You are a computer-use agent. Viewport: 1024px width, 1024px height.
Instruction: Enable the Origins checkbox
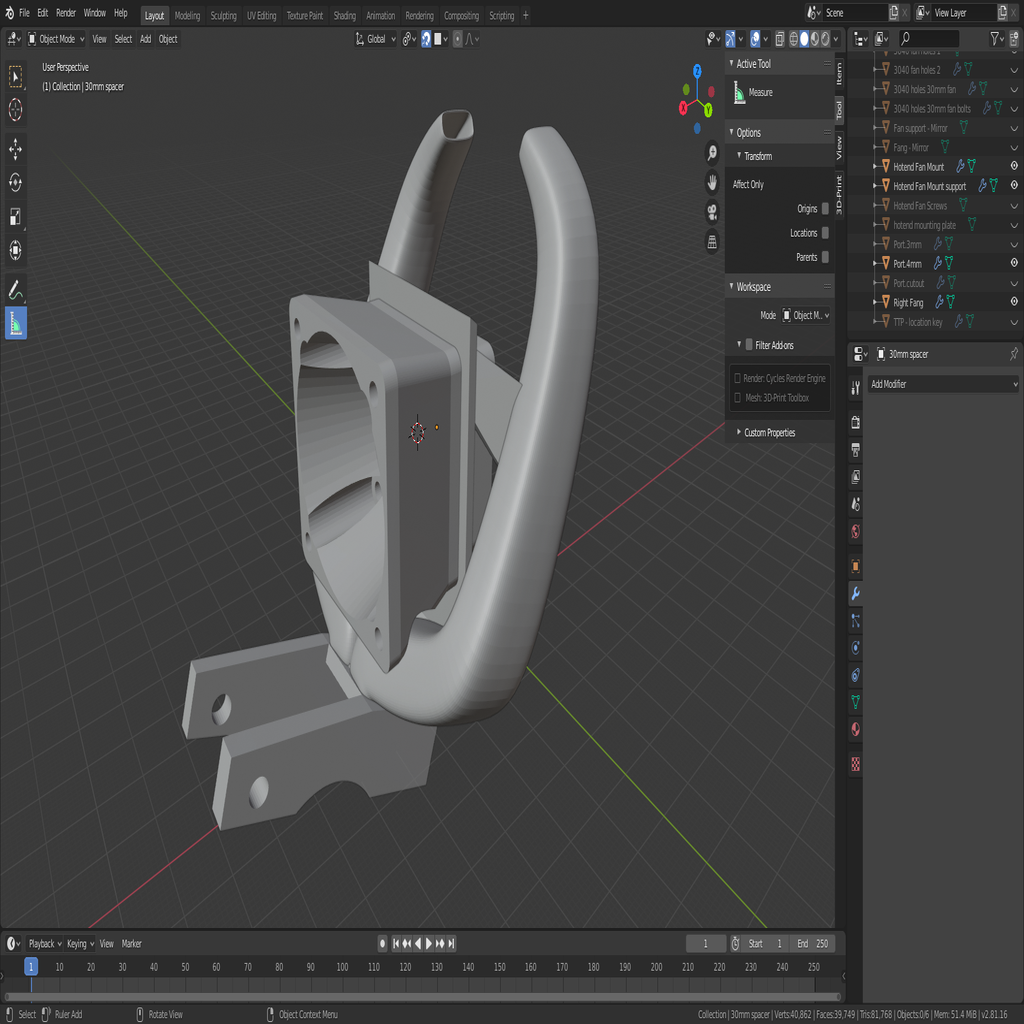click(x=825, y=209)
